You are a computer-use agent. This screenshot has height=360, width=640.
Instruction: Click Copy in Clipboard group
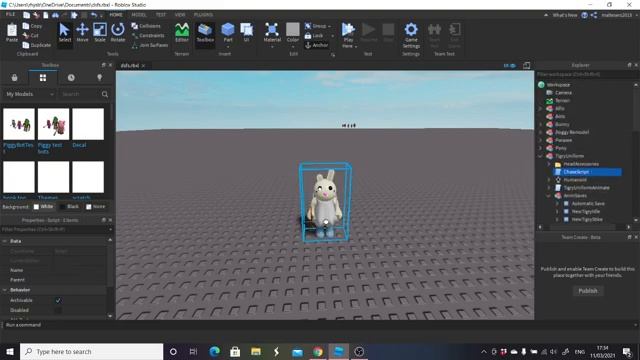pyautogui.click(x=32, y=26)
